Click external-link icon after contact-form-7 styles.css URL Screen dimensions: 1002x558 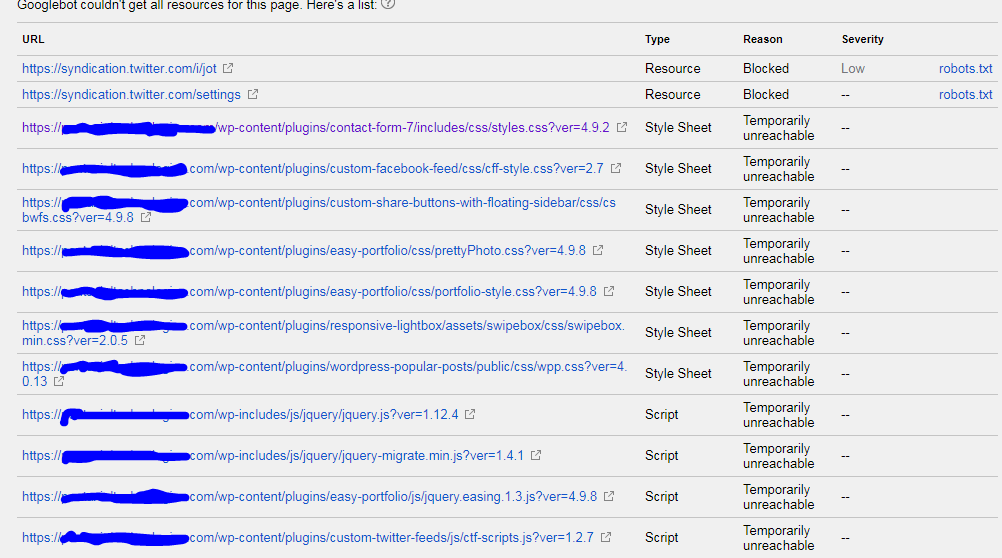pos(622,128)
